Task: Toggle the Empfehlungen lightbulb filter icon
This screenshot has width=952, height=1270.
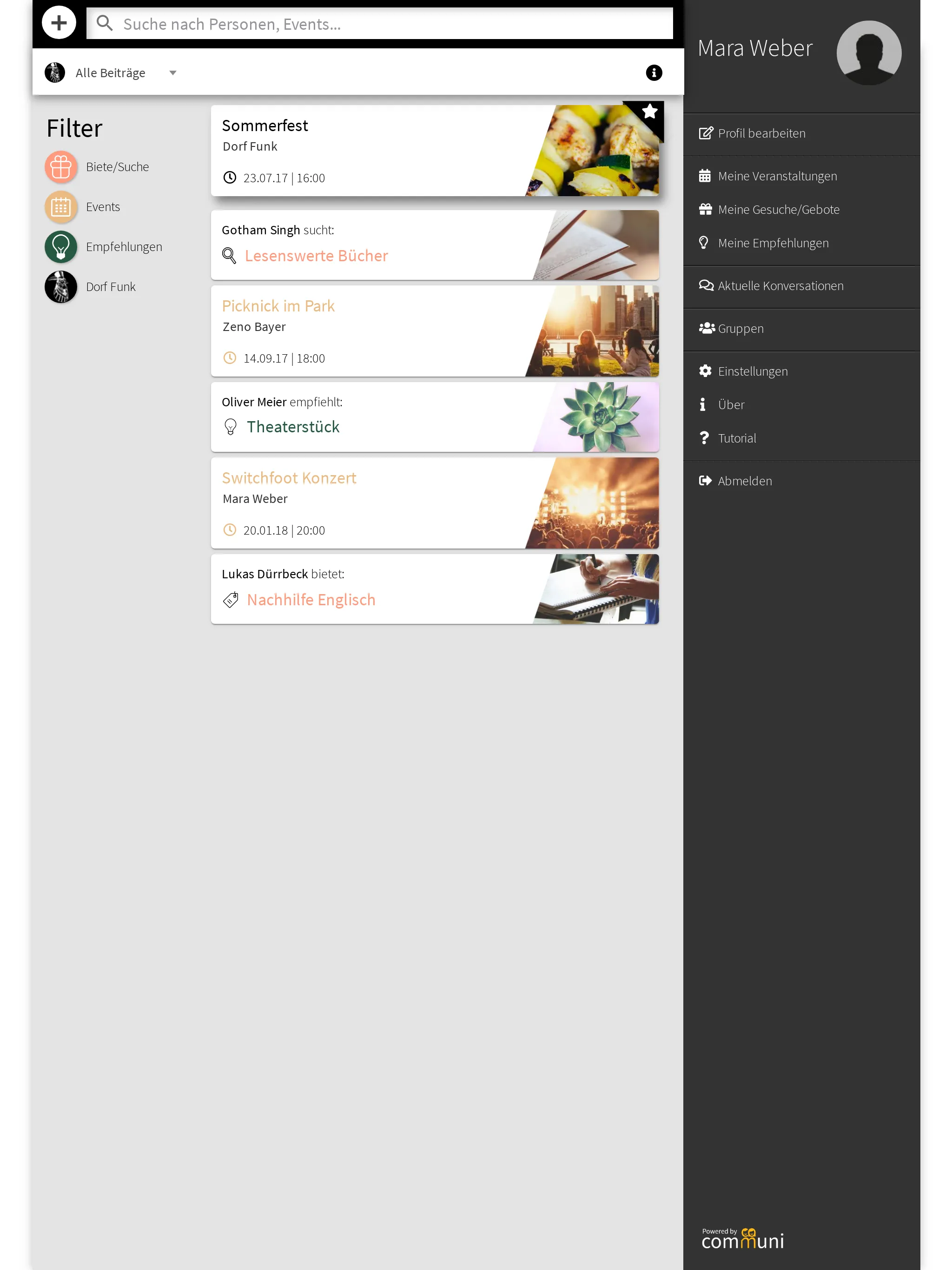Action: click(61, 247)
